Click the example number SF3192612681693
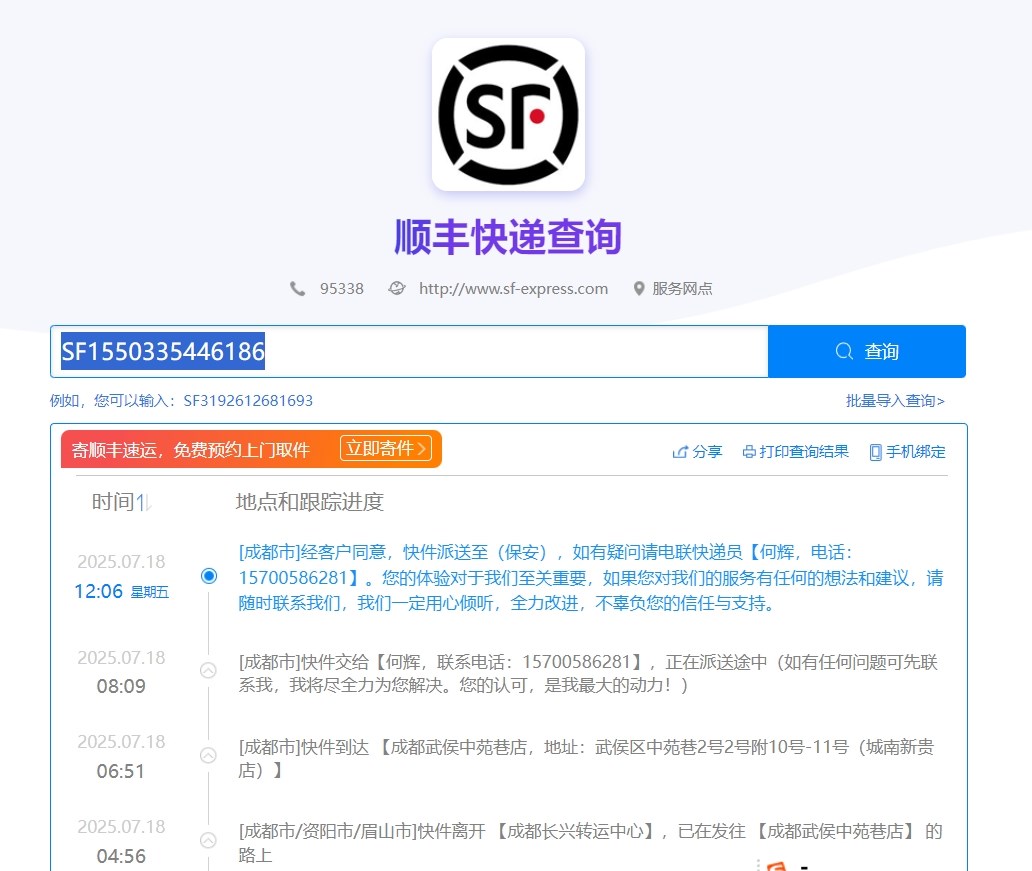 [x=248, y=400]
